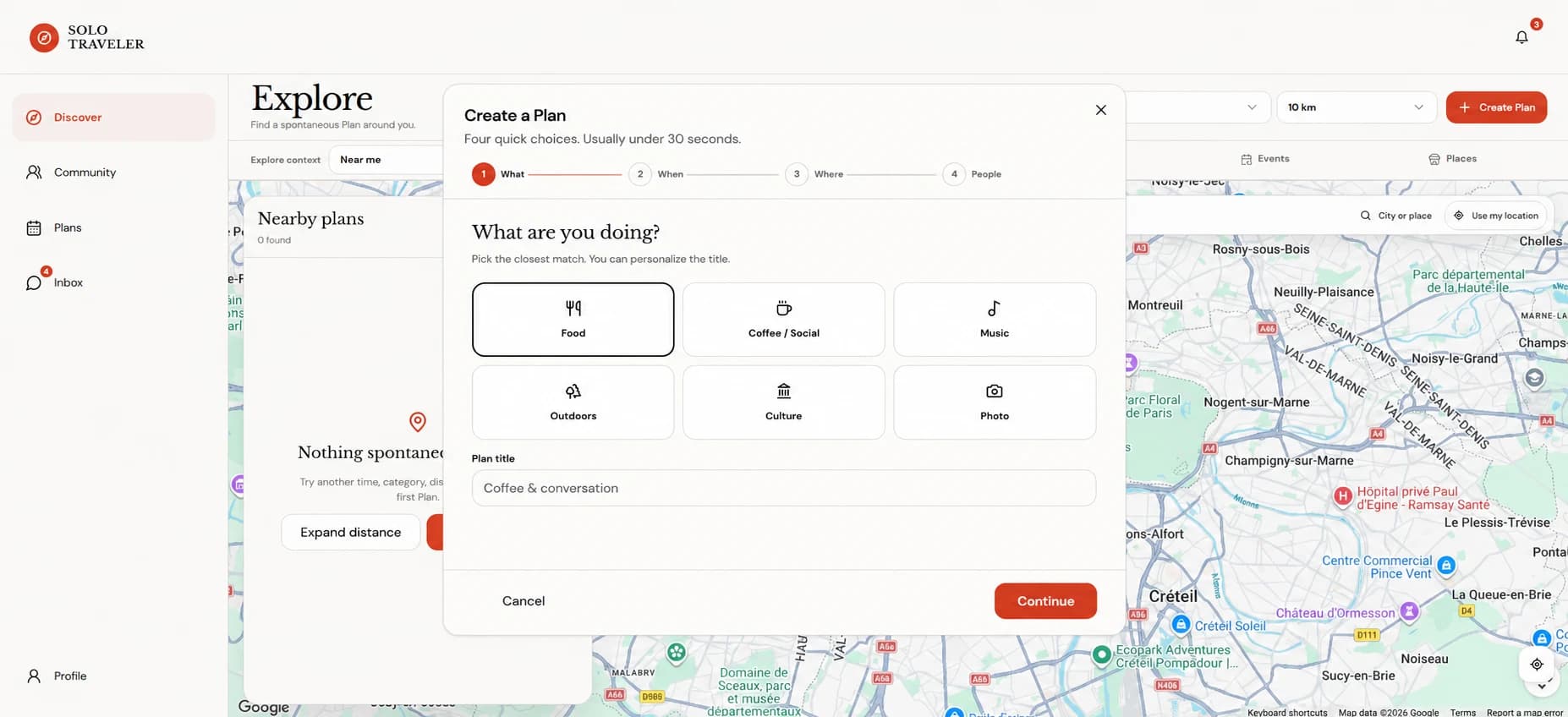1568x717 pixels.
Task: Open the dropdown left of 10 km
Action: (1198, 107)
